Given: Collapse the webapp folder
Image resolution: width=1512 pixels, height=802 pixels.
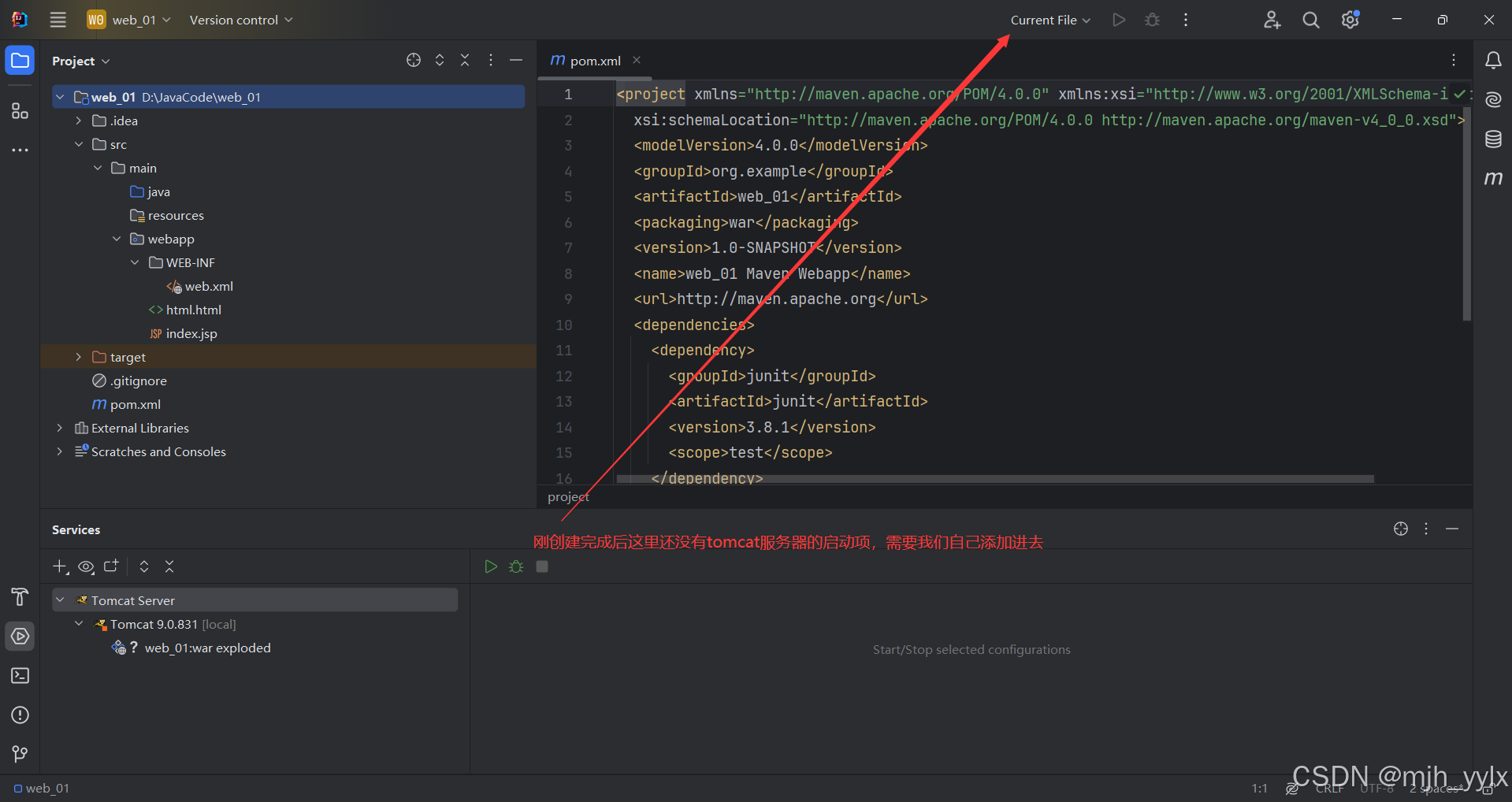Looking at the screenshot, I should pos(117,239).
